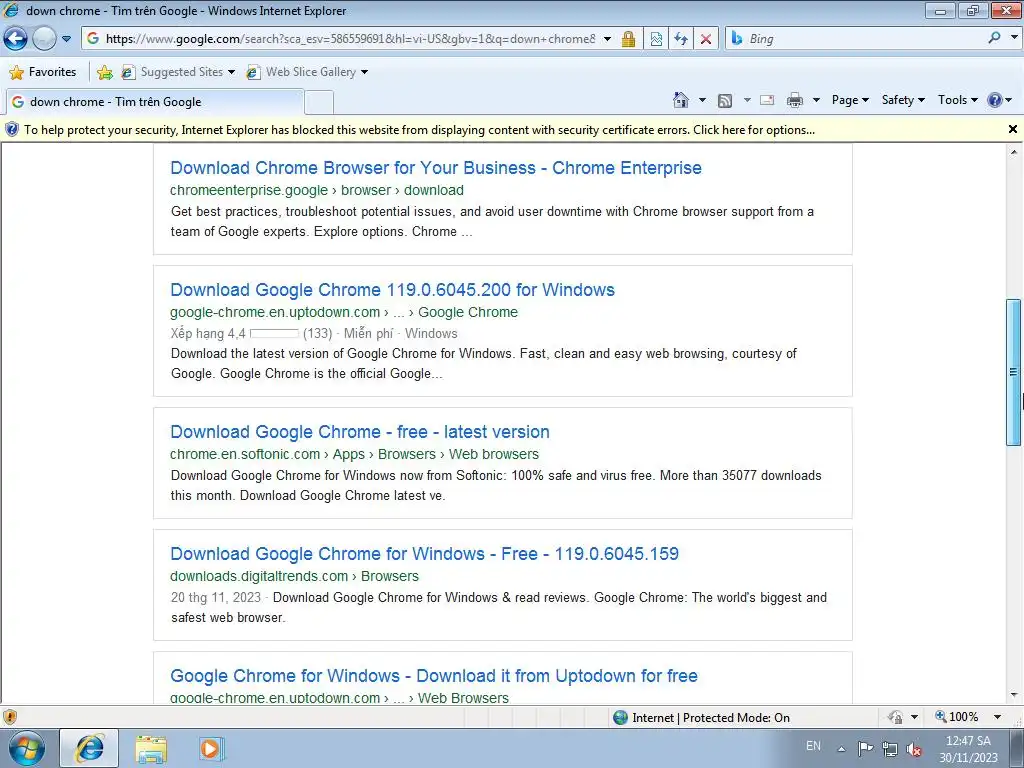Select the 'down chrome - Tìm trên Google' tab

click(x=155, y=102)
